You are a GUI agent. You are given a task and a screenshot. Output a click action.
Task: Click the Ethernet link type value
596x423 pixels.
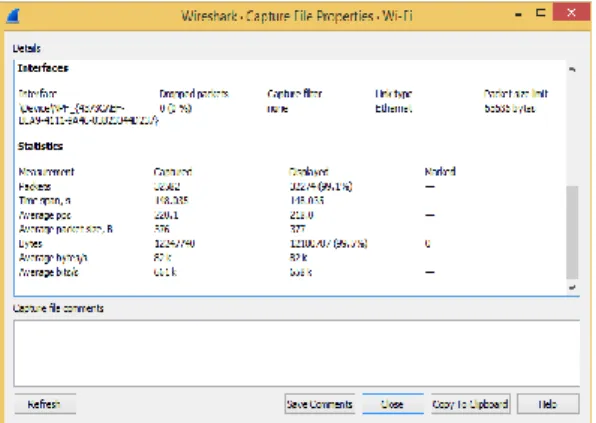pyautogui.click(x=393, y=109)
